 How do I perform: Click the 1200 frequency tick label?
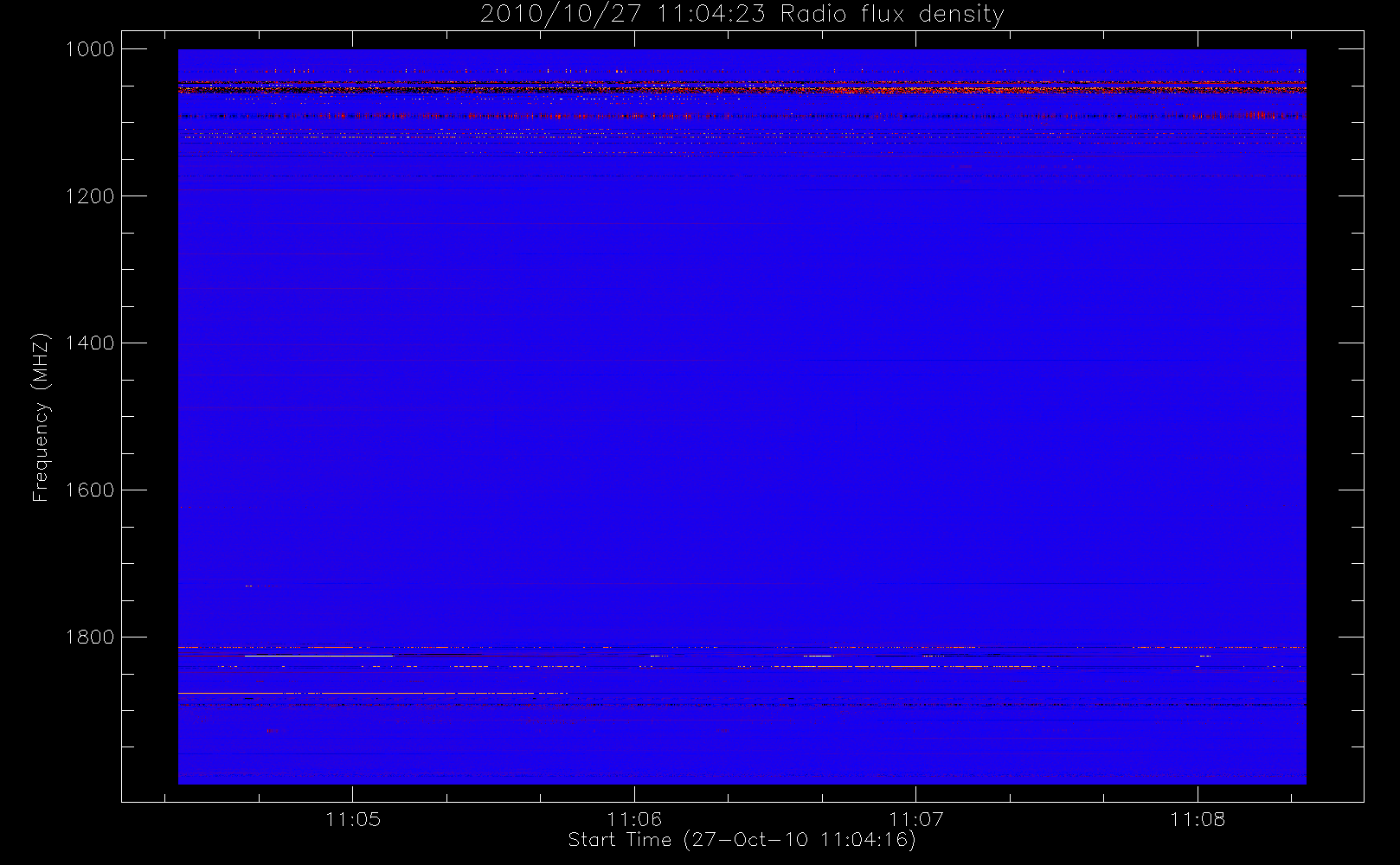(x=90, y=196)
